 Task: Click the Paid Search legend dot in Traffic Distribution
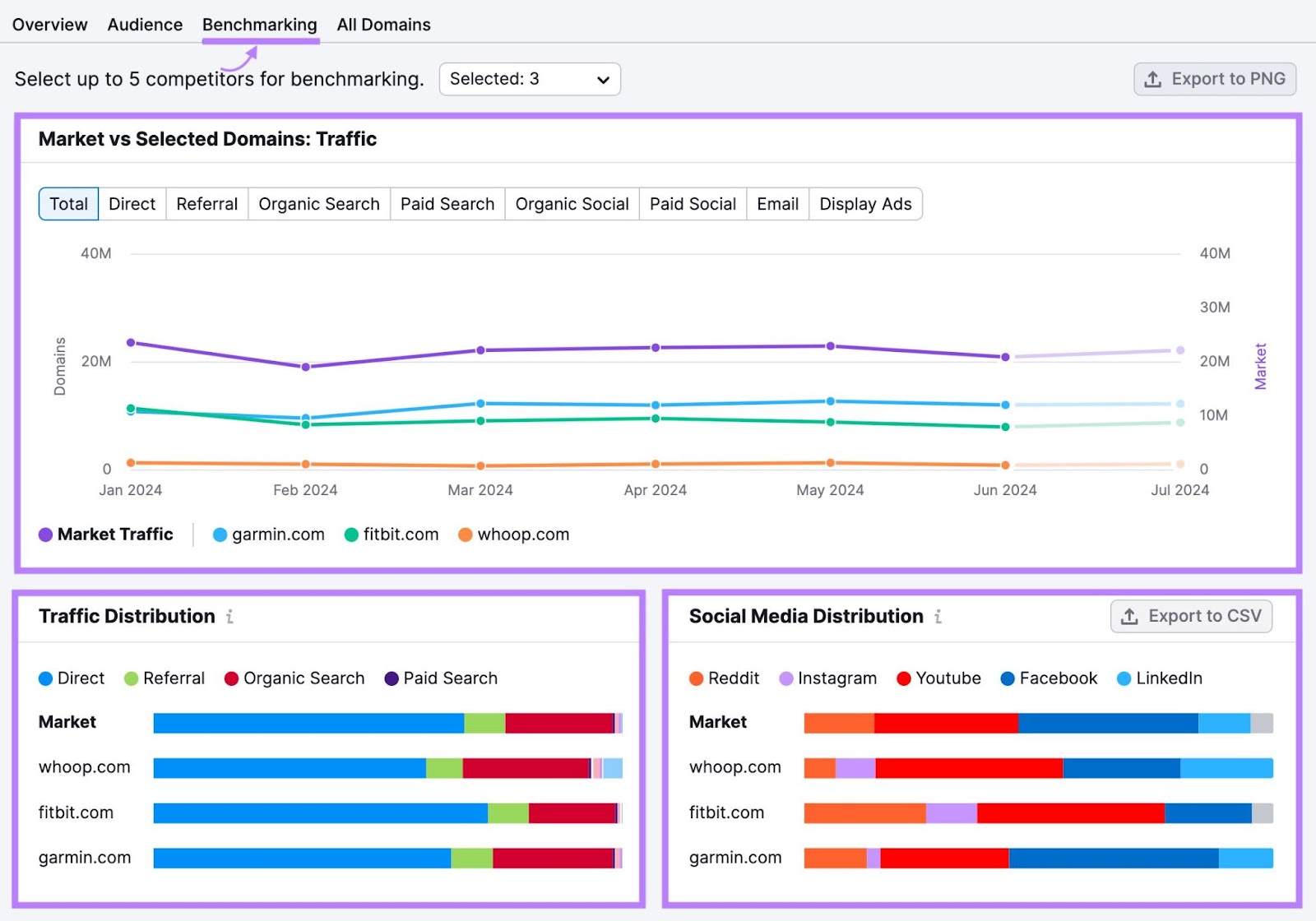[392, 678]
